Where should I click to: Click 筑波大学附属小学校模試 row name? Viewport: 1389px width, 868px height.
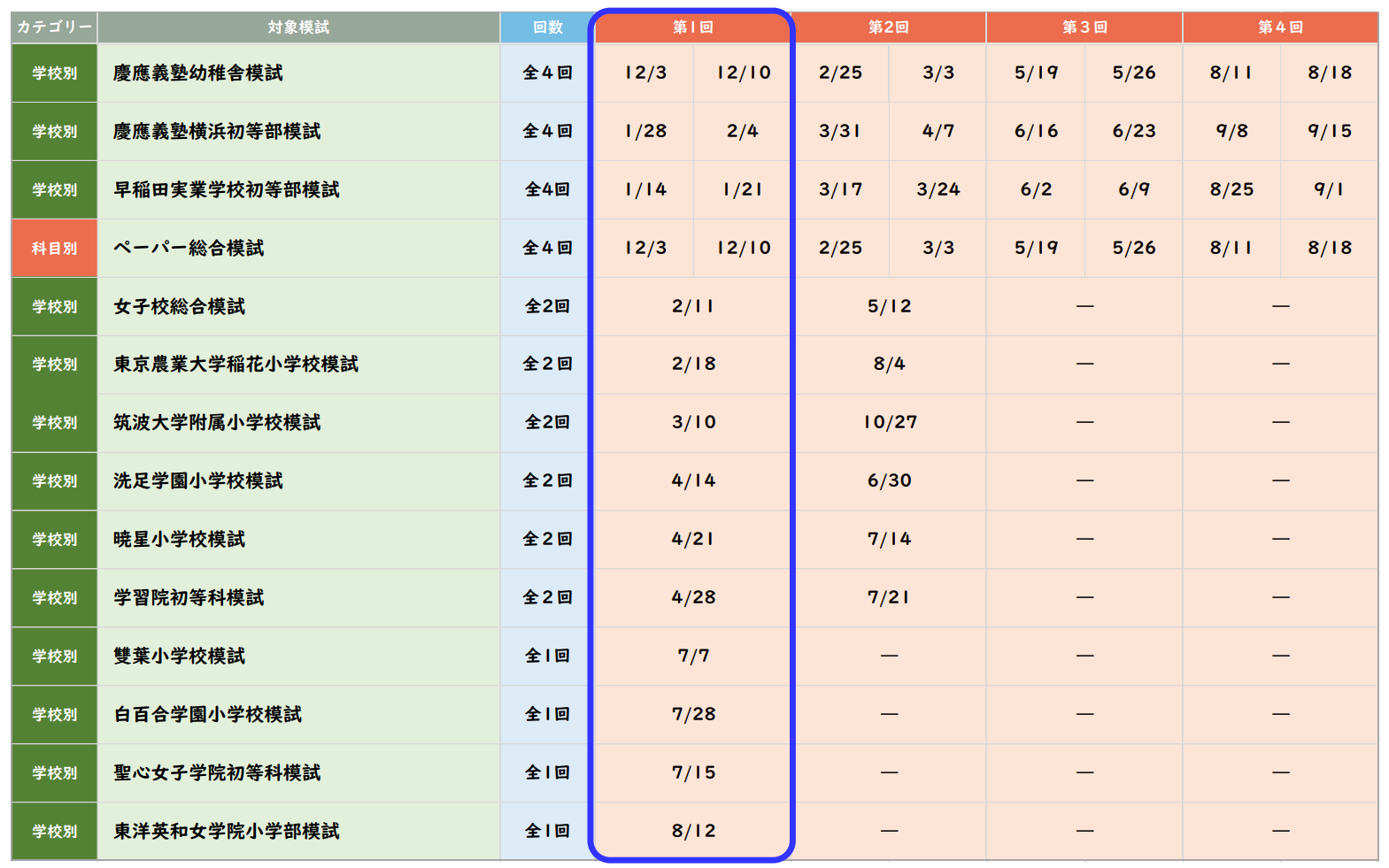point(217,423)
